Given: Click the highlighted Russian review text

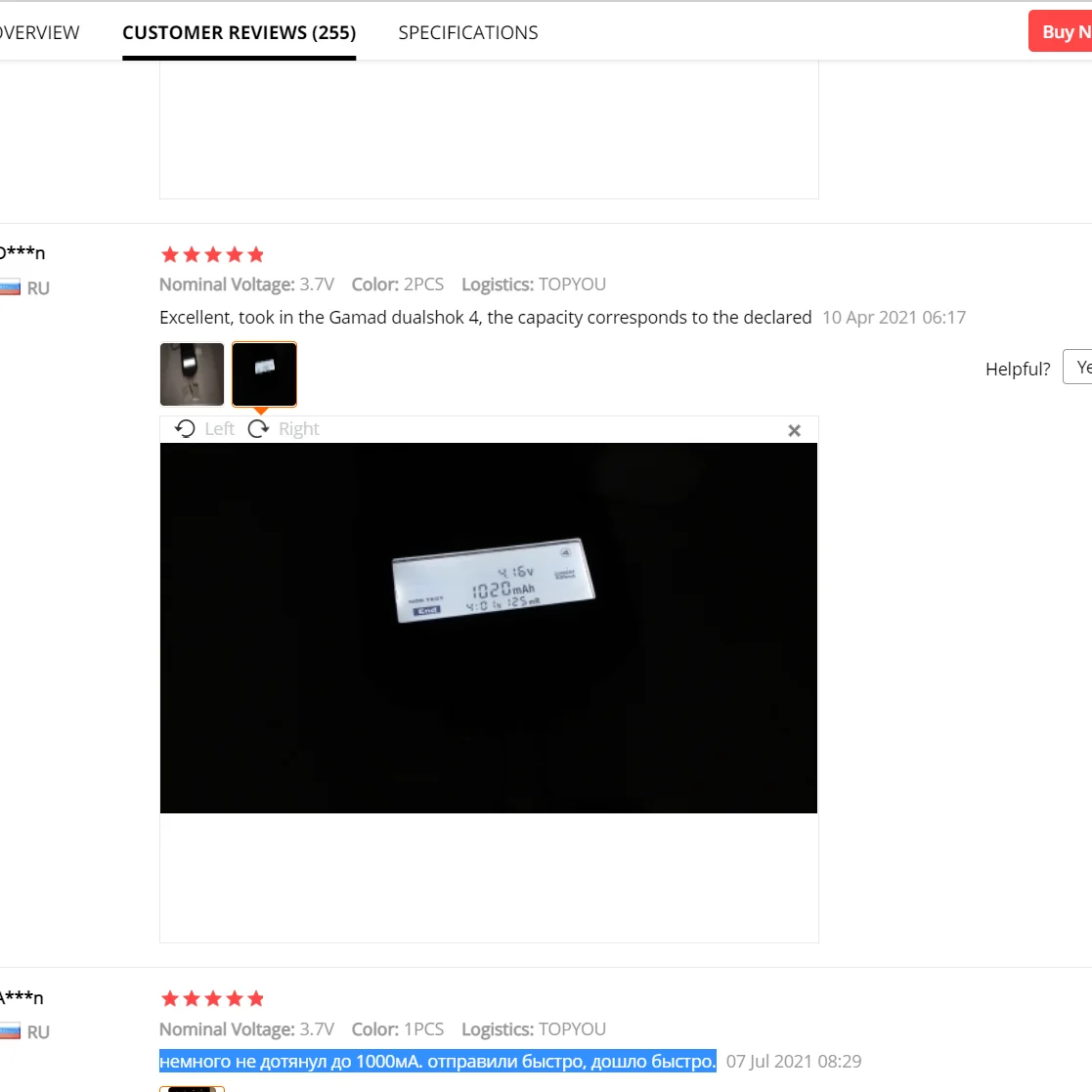Looking at the screenshot, I should (437, 1061).
